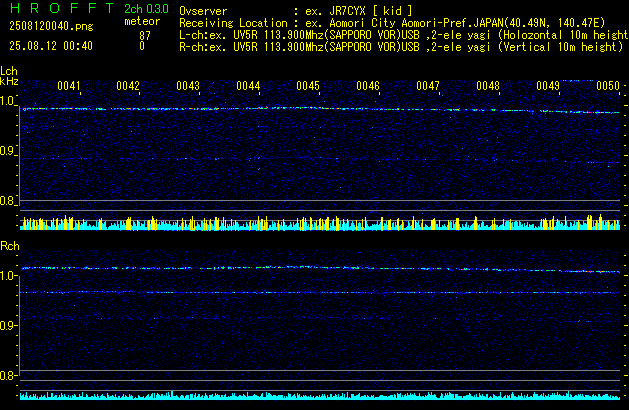Click the L-ch receiver description line
The width and height of the screenshot is (629, 410).
pyautogui.click(x=404, y=35)
